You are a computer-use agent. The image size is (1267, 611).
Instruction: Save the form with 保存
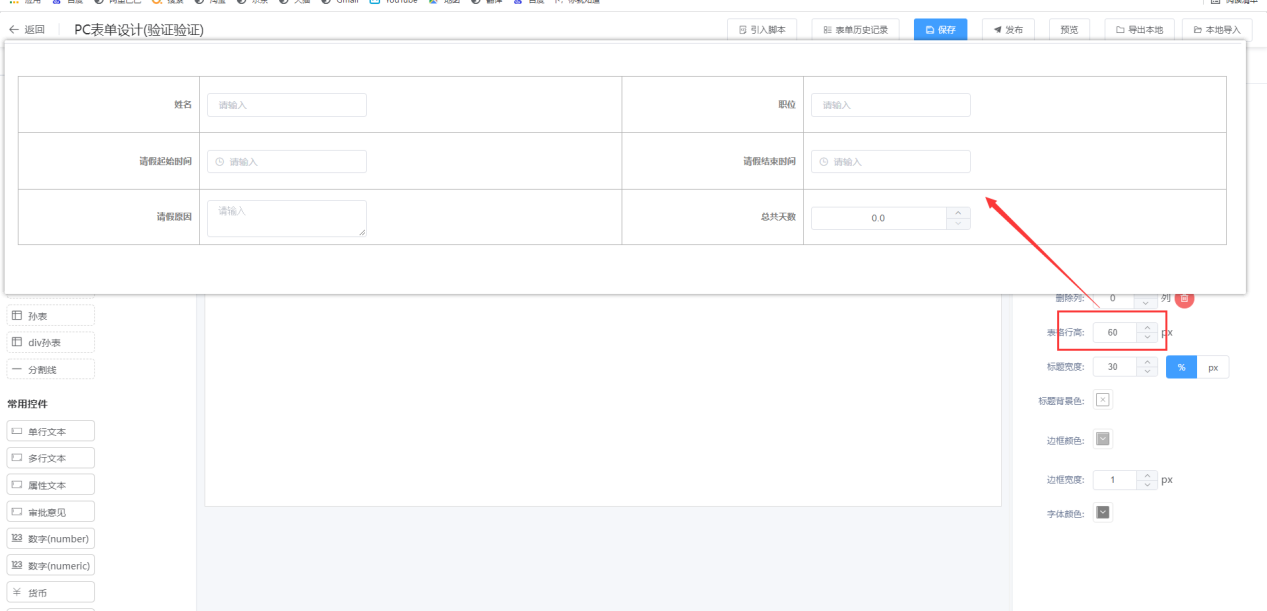point(940,30)
